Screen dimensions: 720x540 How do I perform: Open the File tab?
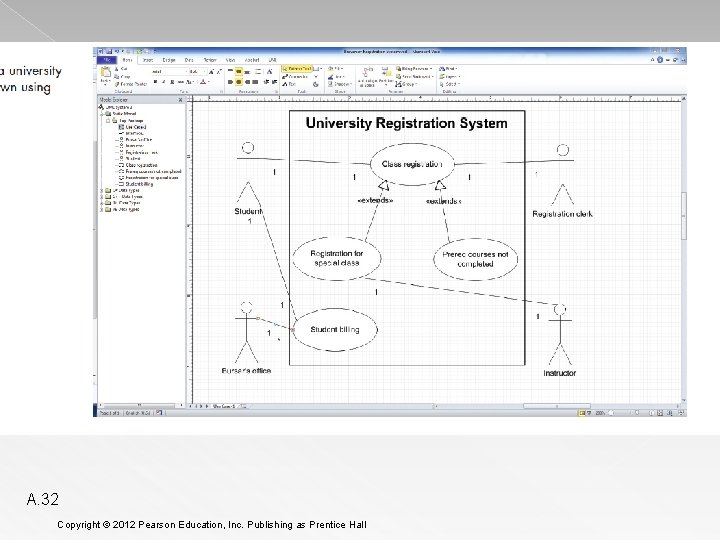click(107, 60)
